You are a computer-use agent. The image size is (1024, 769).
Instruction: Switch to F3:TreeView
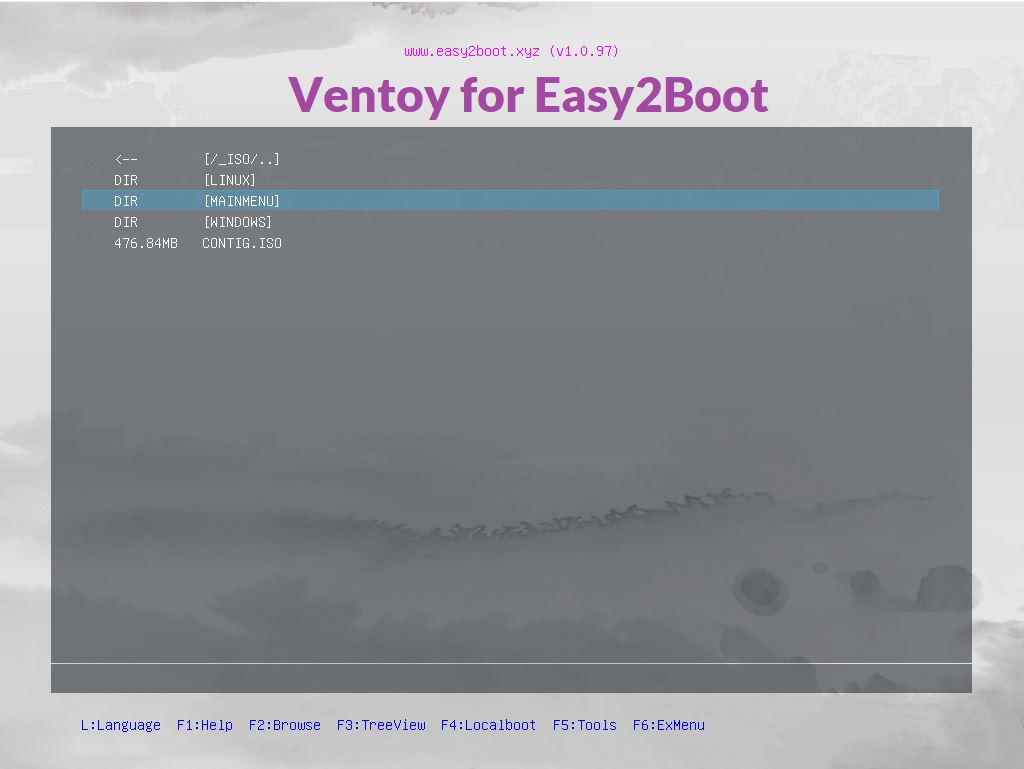click(x=381, y=725)
